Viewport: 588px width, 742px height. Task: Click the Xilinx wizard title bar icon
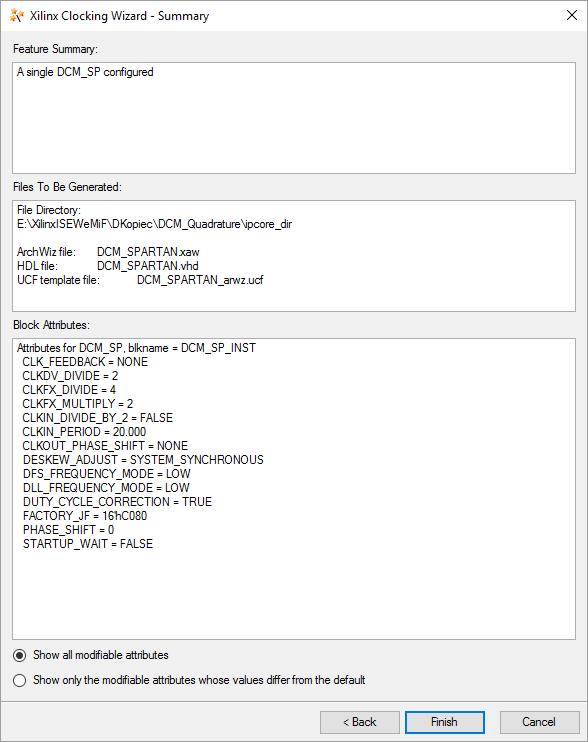click(x=17, y=16)
